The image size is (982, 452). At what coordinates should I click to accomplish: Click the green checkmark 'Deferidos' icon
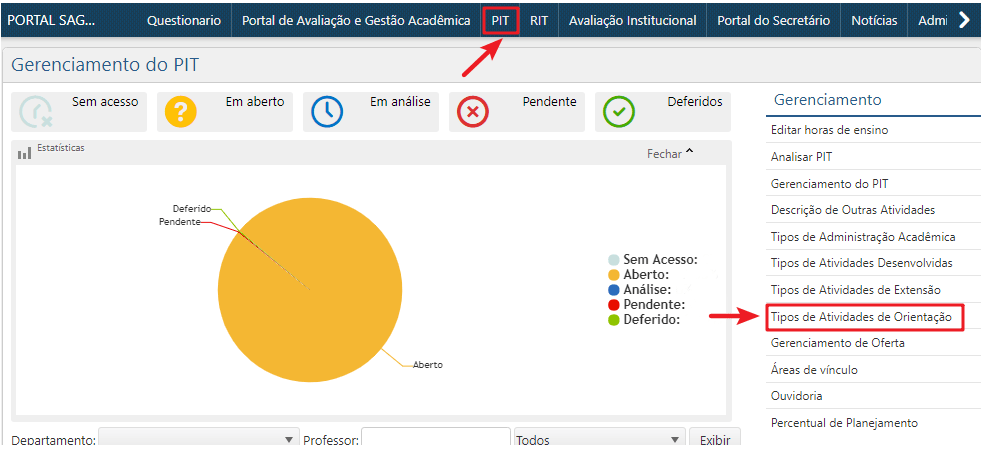pos(618,112)
